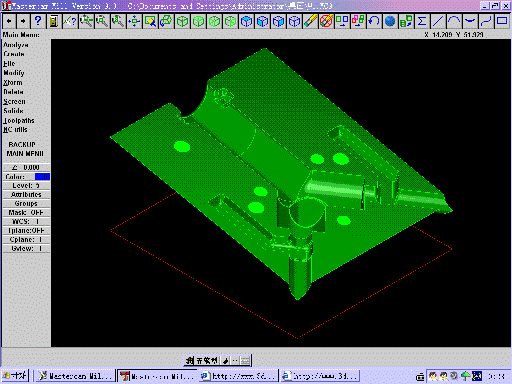Switch to http://www.3d taskbar window

pyautogui.click(x=319, y=376)
